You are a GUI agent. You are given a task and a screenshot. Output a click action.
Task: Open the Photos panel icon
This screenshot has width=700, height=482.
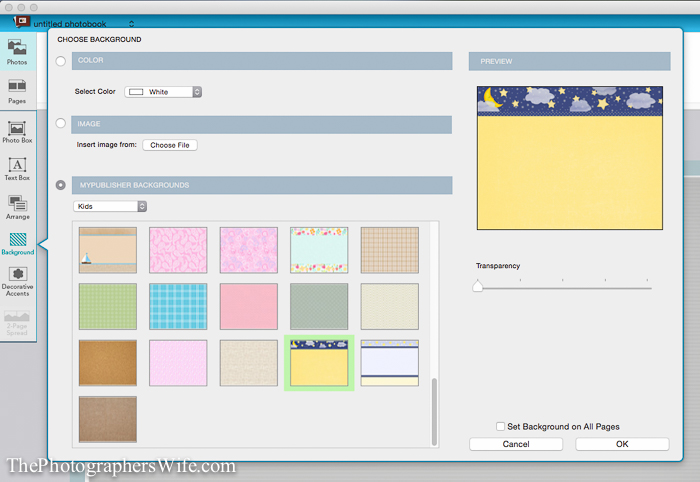pyautogui.click(x=17, y=51)
